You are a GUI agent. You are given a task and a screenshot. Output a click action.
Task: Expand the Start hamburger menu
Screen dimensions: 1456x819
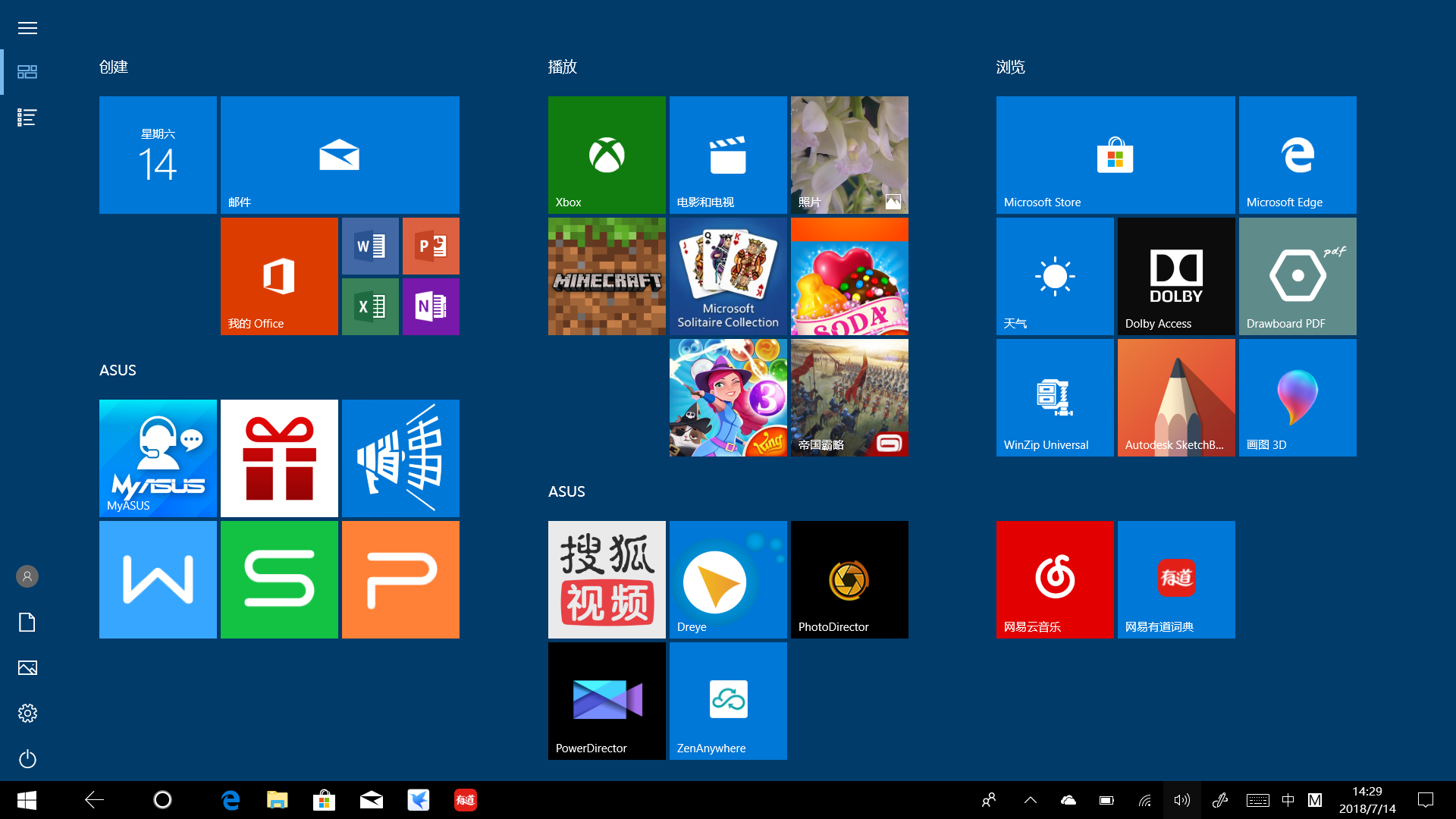pos(27,28)
